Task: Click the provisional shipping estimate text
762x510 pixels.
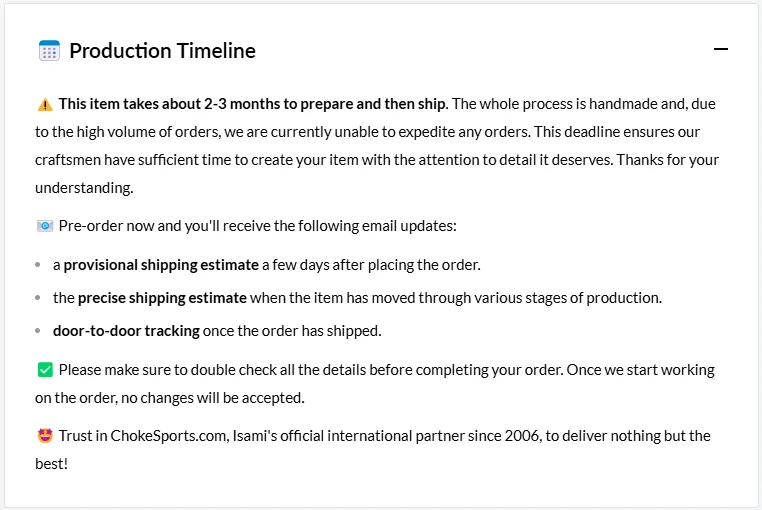Action: 161,265
